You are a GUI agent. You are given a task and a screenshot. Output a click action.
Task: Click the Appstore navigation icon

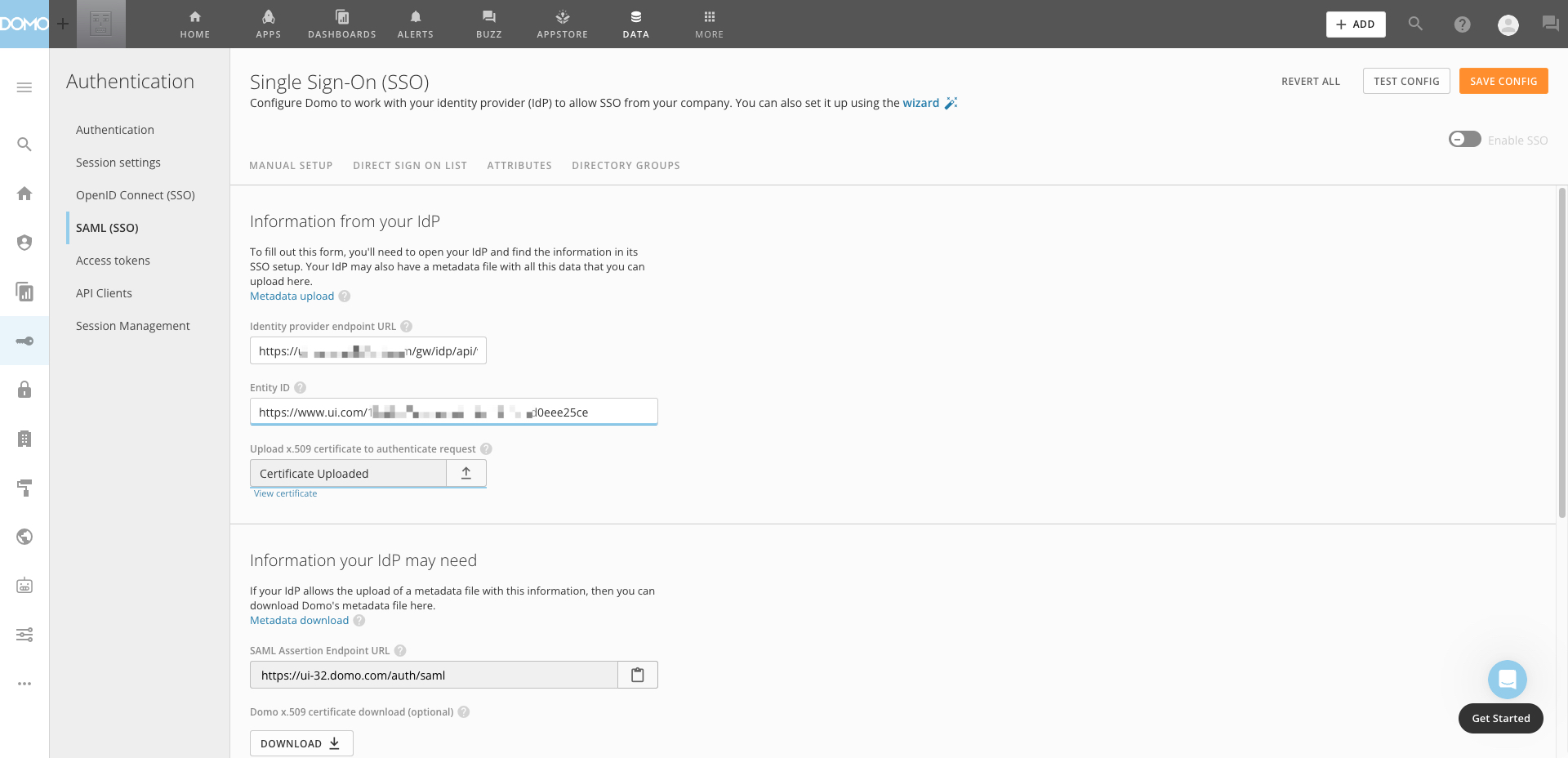562,23
